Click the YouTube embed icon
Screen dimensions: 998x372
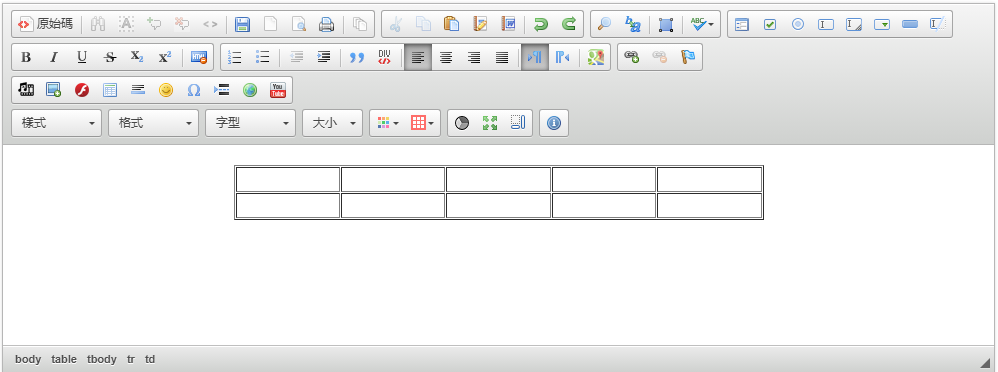click(278, 90)
